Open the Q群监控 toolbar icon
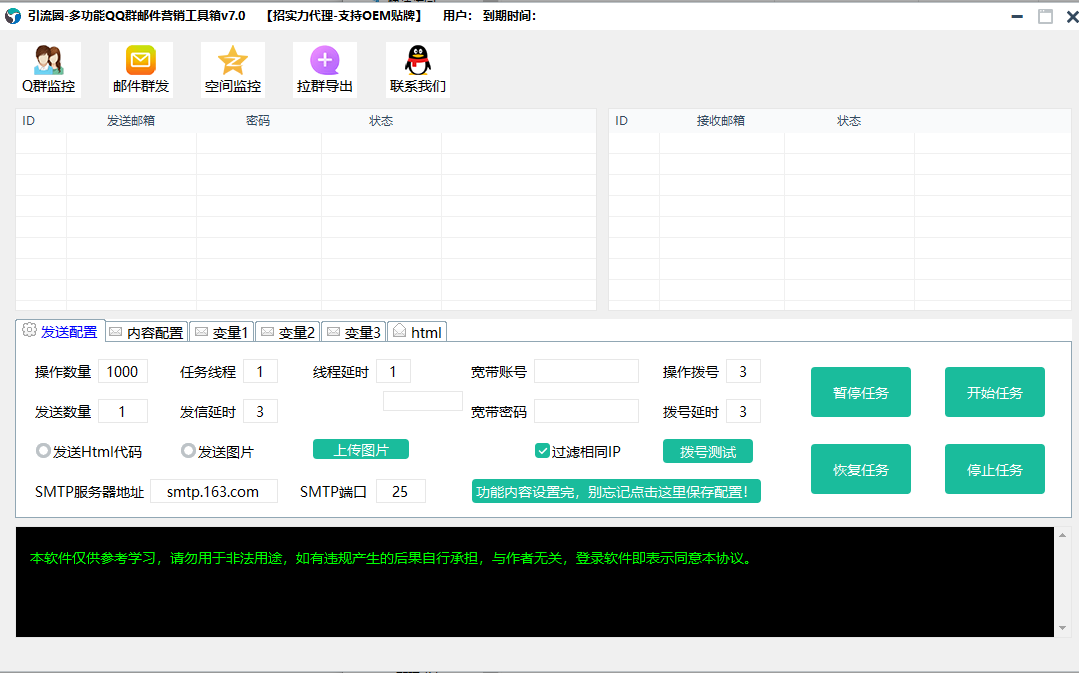Screen dimensions: 1079x673 click(x=48, y=70)
